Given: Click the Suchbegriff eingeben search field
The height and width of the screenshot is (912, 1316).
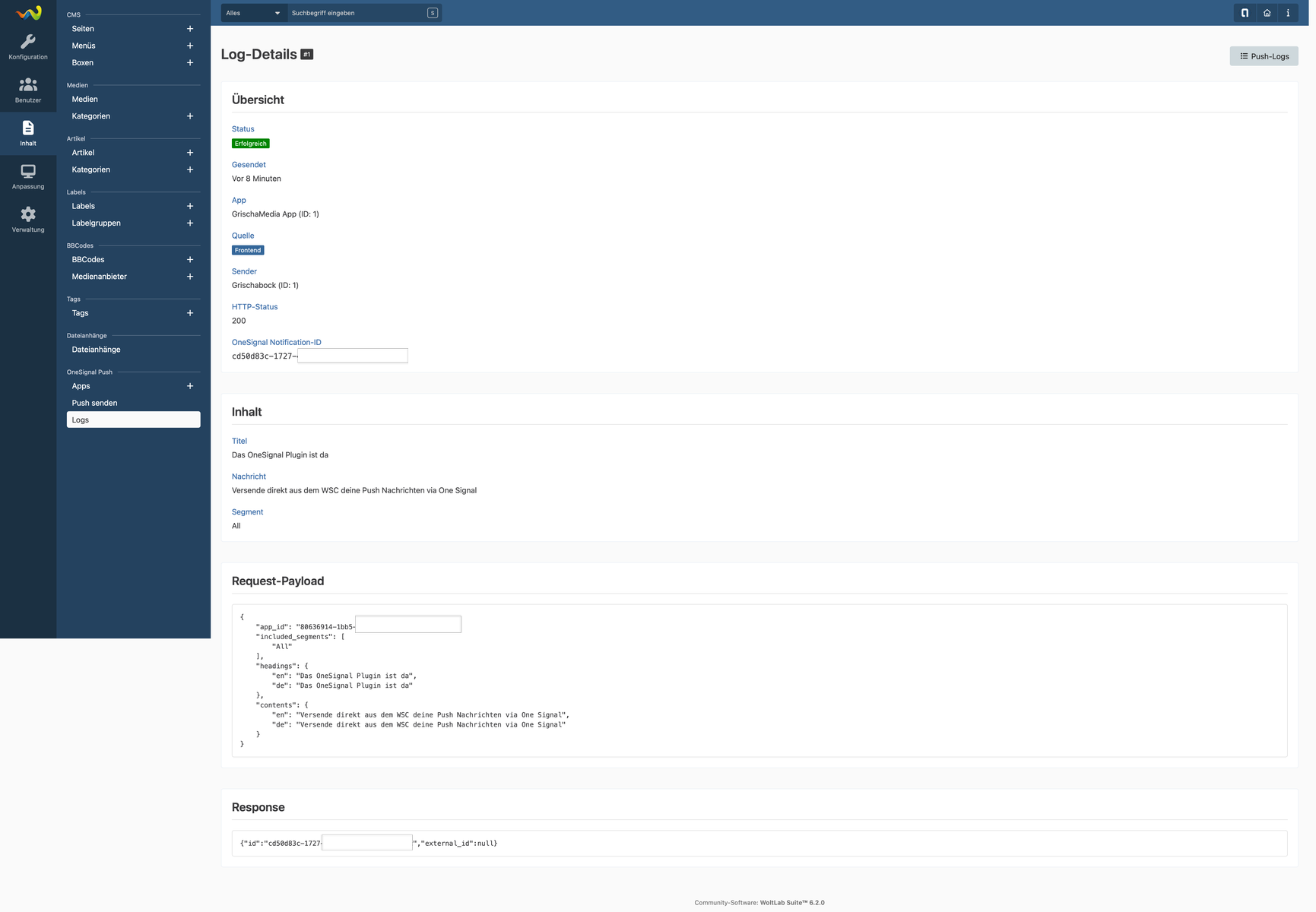Looking at the screenshot, I should click(357, 13).
